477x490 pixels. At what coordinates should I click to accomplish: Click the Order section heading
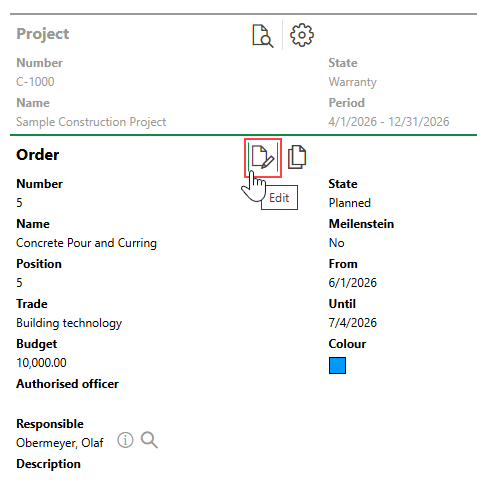38,155
